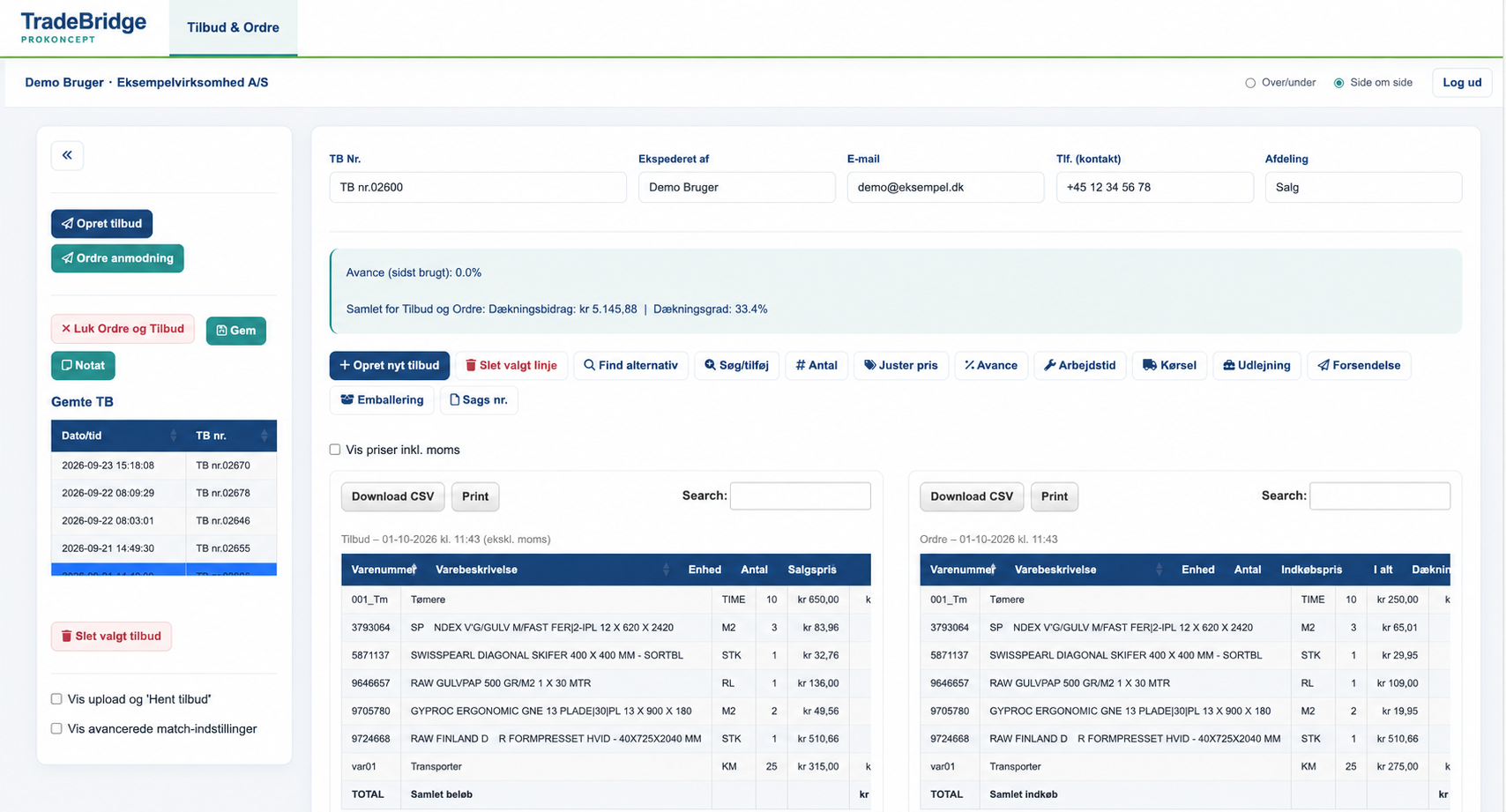Screen dimensions: 1506x812
Task: Download CSV of the Ordre table
Action: tap(972, 496)
